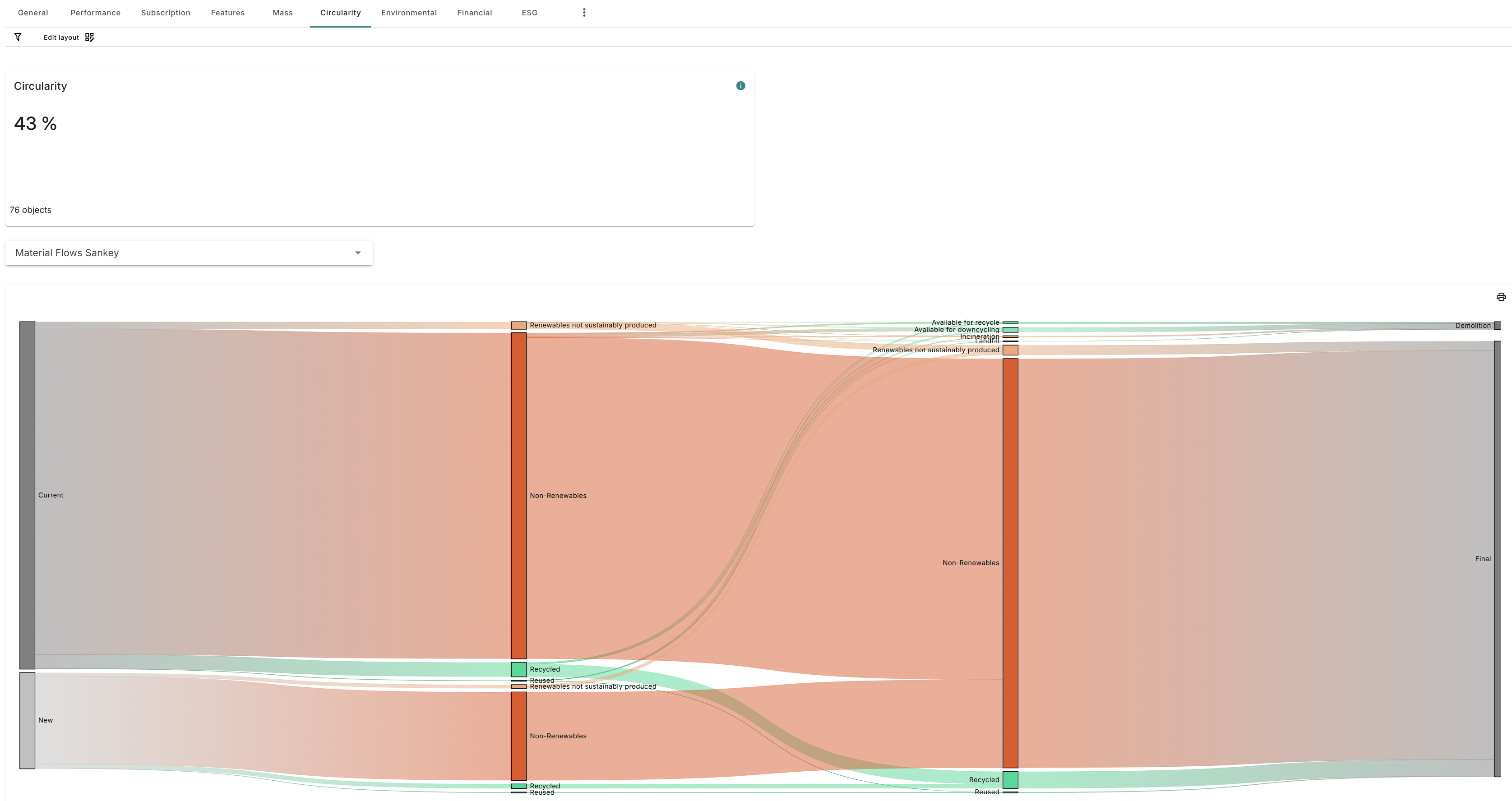The height and width of the screenshot is (801, 1512).
Task: Click the right-side green Recycled node
Action: pyautogui.click(x=1010, y=780)
